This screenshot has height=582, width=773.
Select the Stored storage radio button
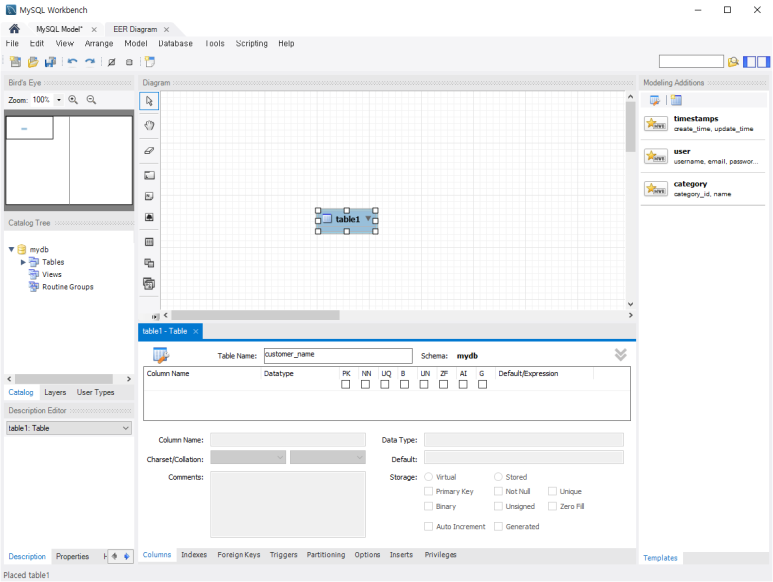tap(498, 477)
